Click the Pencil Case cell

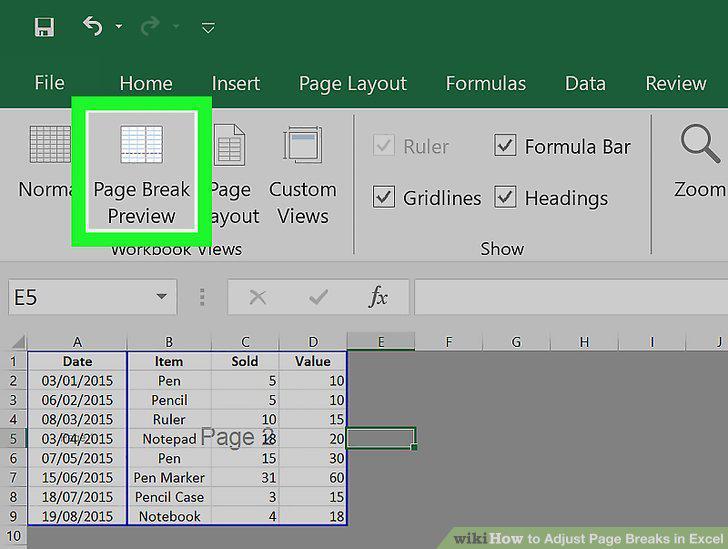169,497
